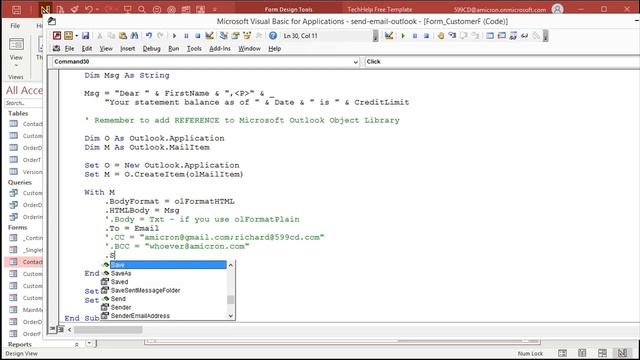The height and width of the screenshot is (360, 640).
Task: Open the Object Browser icon
Action: click(x=247, y=36)
